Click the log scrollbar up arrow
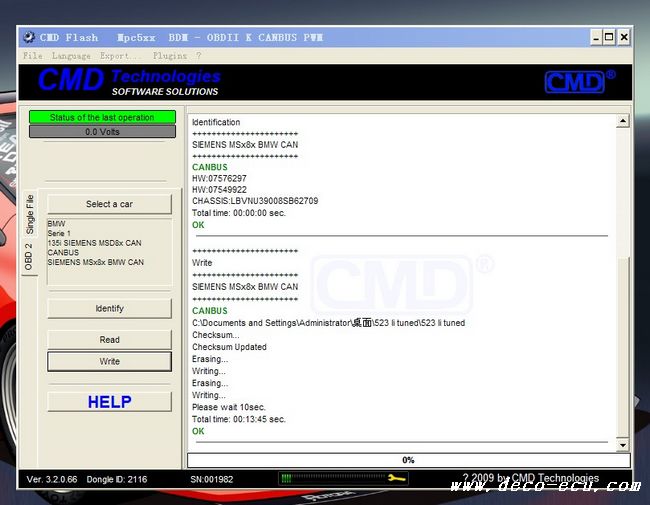 pos(623,121)
